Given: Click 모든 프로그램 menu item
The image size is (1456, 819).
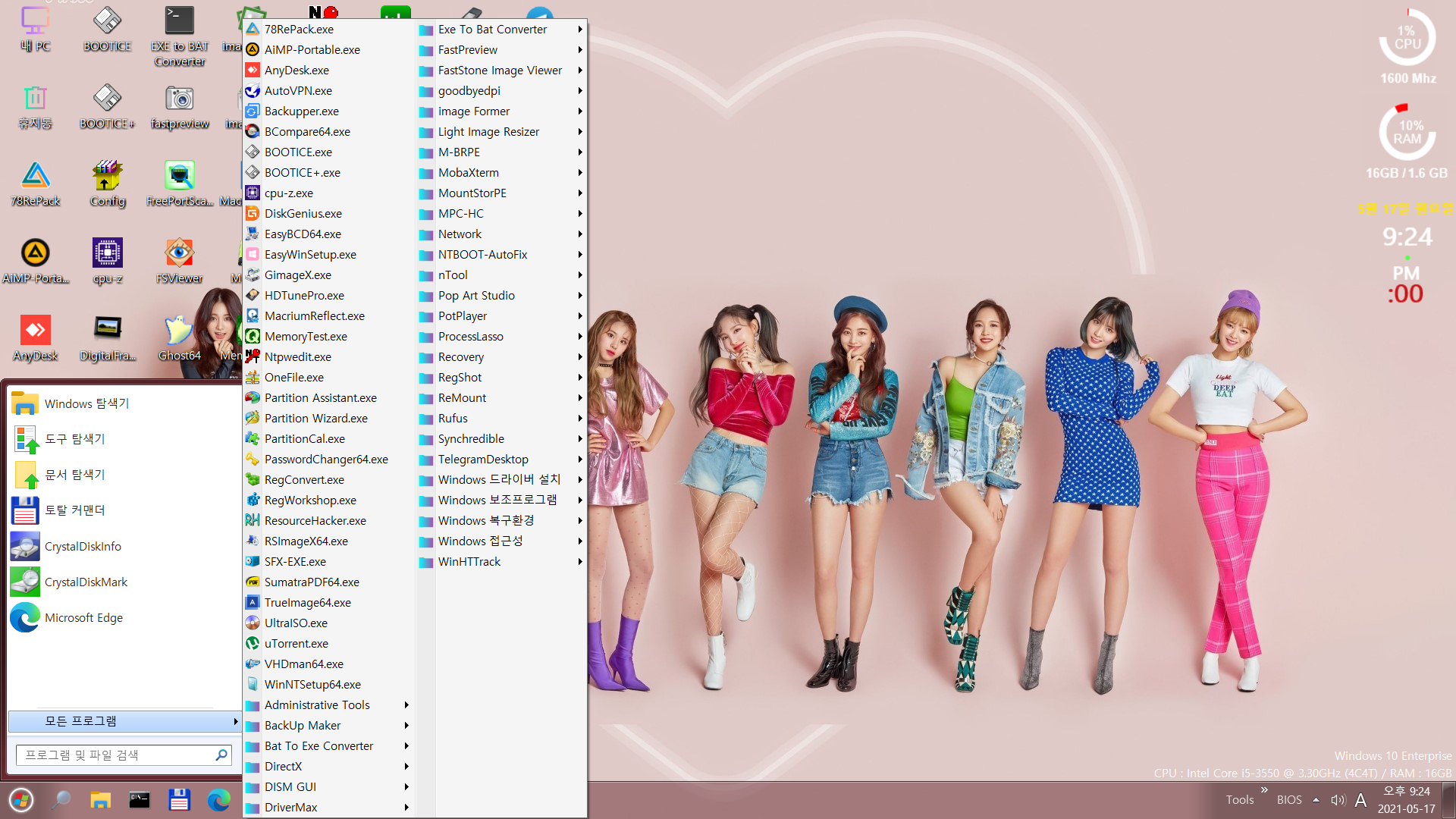Looking at the screenshot, I should coord(124,721).
